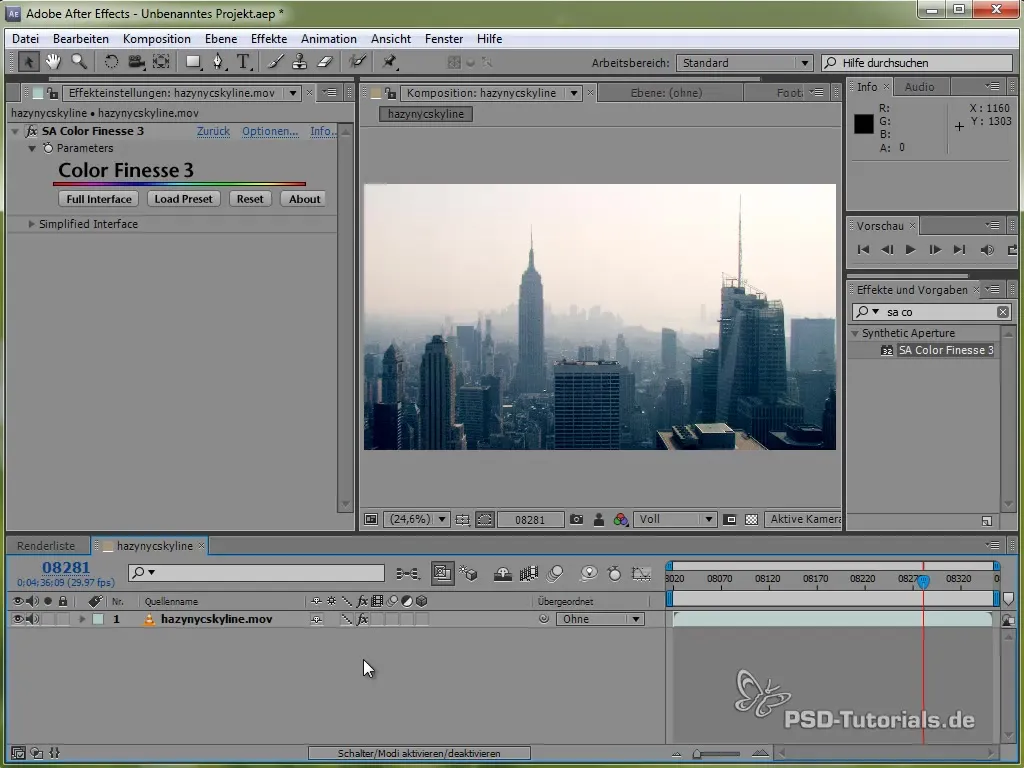
Task: Open Effekte menu
Action: point(269,39)
